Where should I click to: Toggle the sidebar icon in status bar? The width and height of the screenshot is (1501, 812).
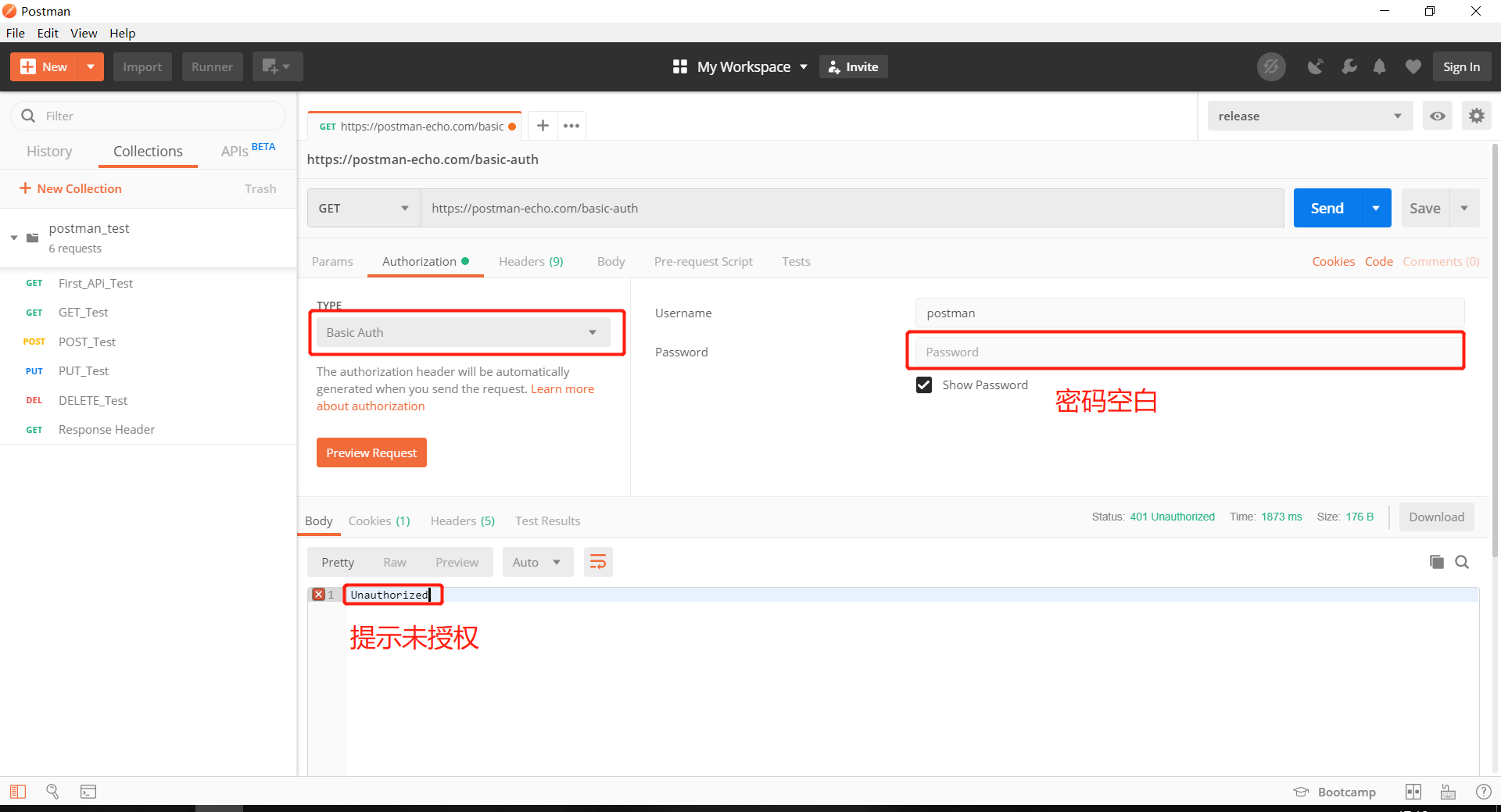18,792
